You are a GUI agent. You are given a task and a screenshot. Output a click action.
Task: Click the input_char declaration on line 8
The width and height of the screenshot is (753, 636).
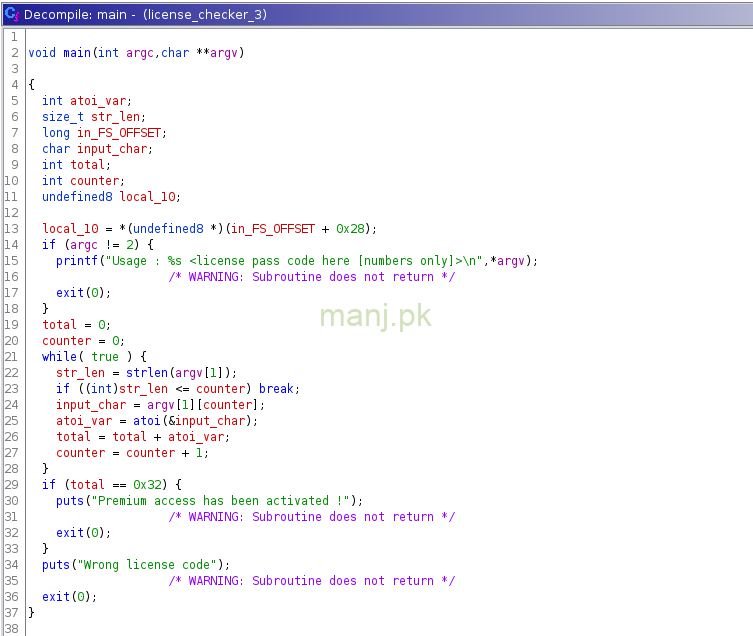pyautogui.click(x=114, y=149)
